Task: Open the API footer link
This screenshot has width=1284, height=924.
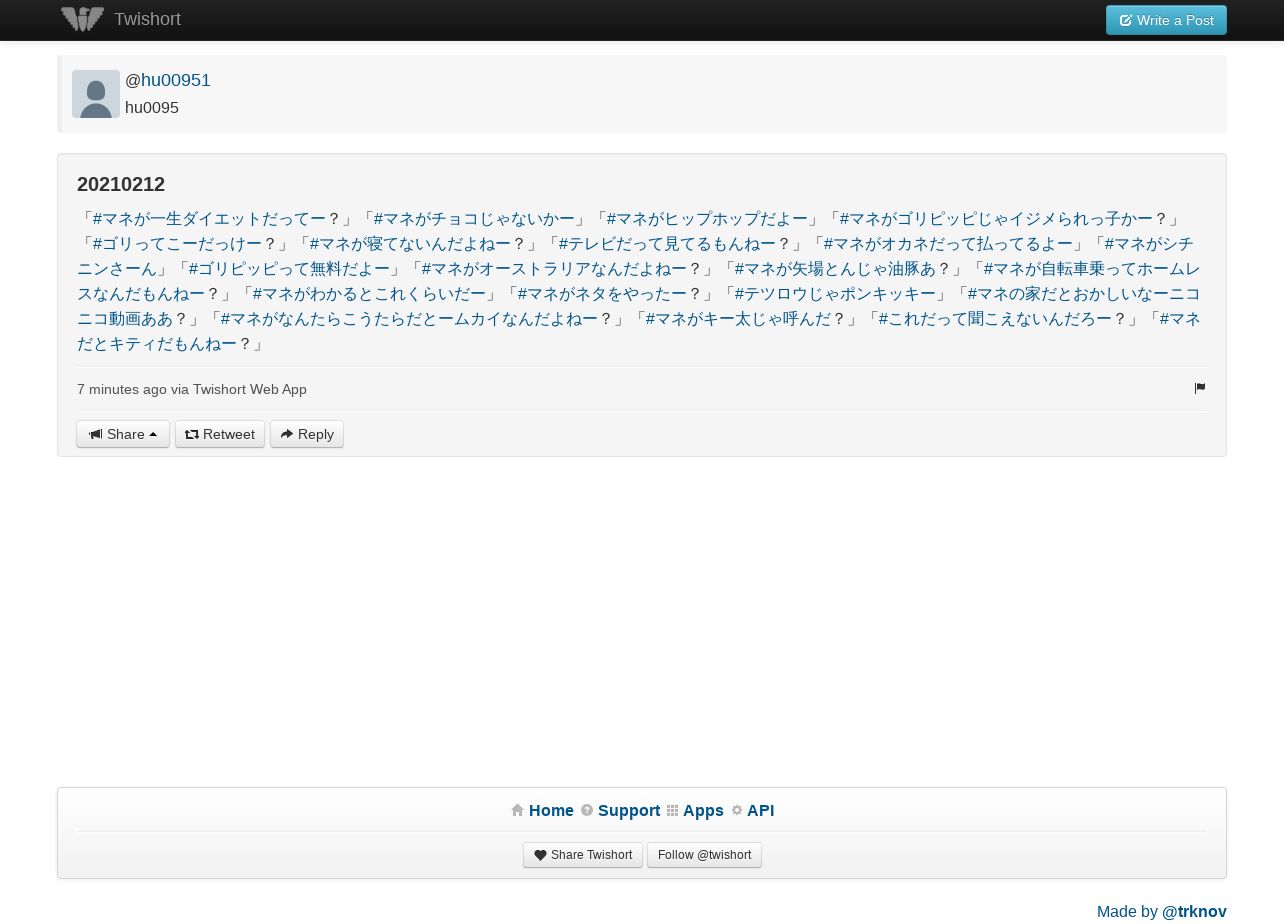Action: click(x=760, y=810)
